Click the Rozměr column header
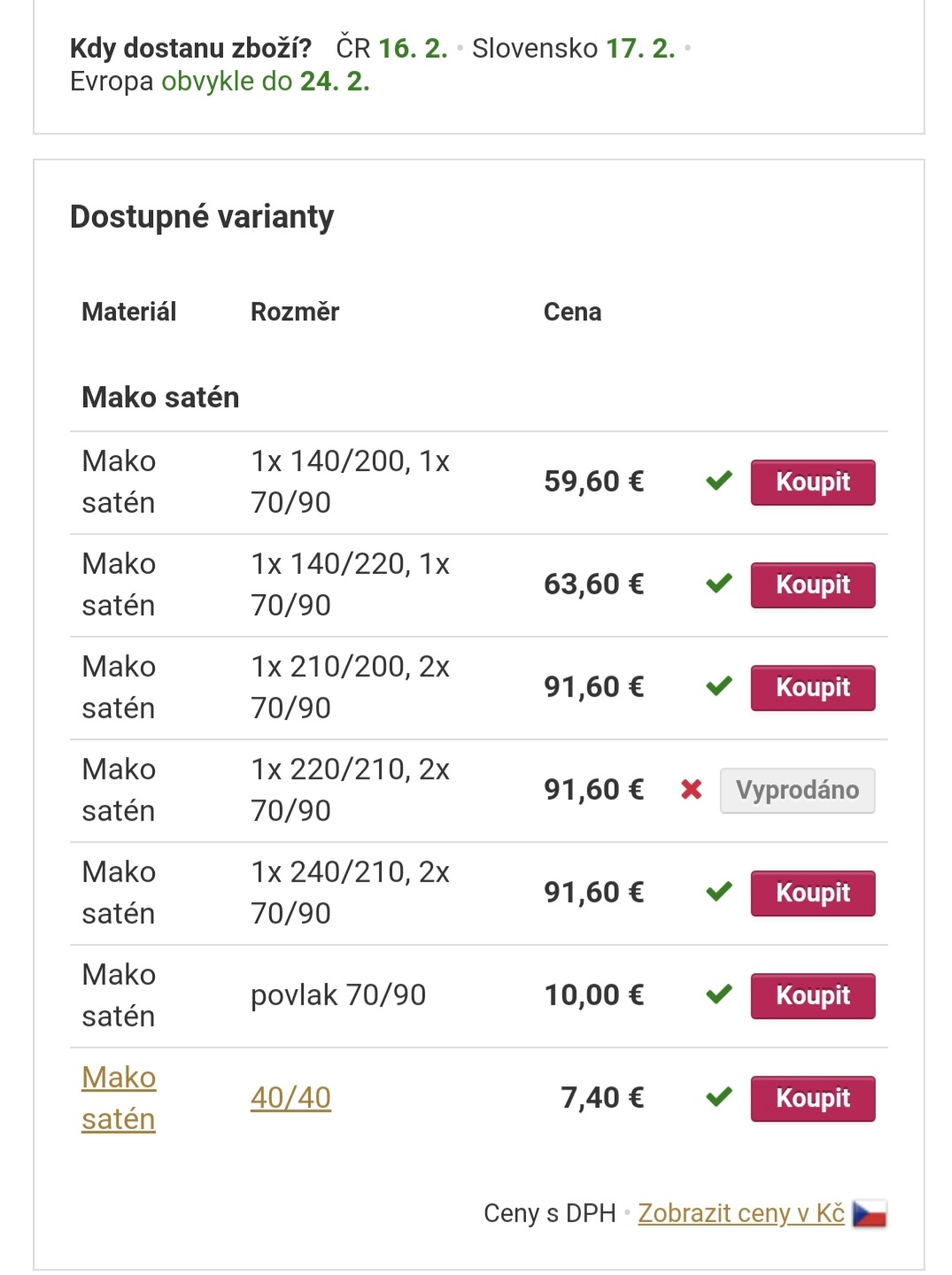This screenshot has height=1275, width=952. [295, 312]
